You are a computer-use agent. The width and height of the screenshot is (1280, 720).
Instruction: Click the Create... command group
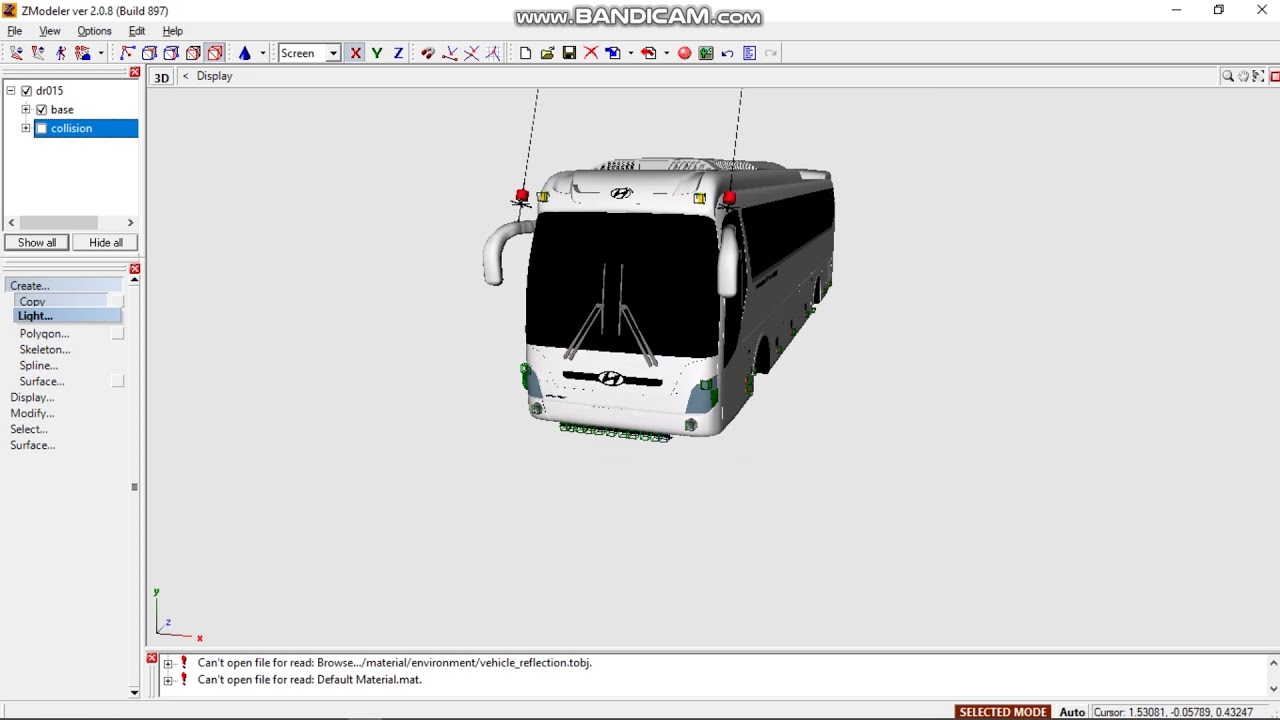(x=64, y=286)
